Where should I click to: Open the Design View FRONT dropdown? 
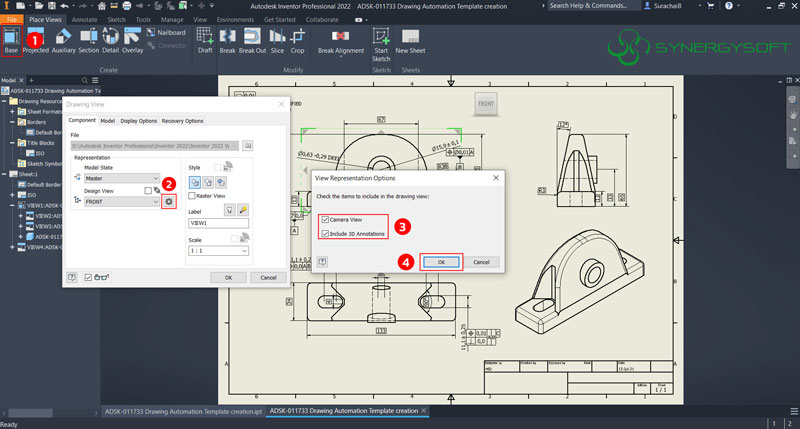(x=122, y=201)
